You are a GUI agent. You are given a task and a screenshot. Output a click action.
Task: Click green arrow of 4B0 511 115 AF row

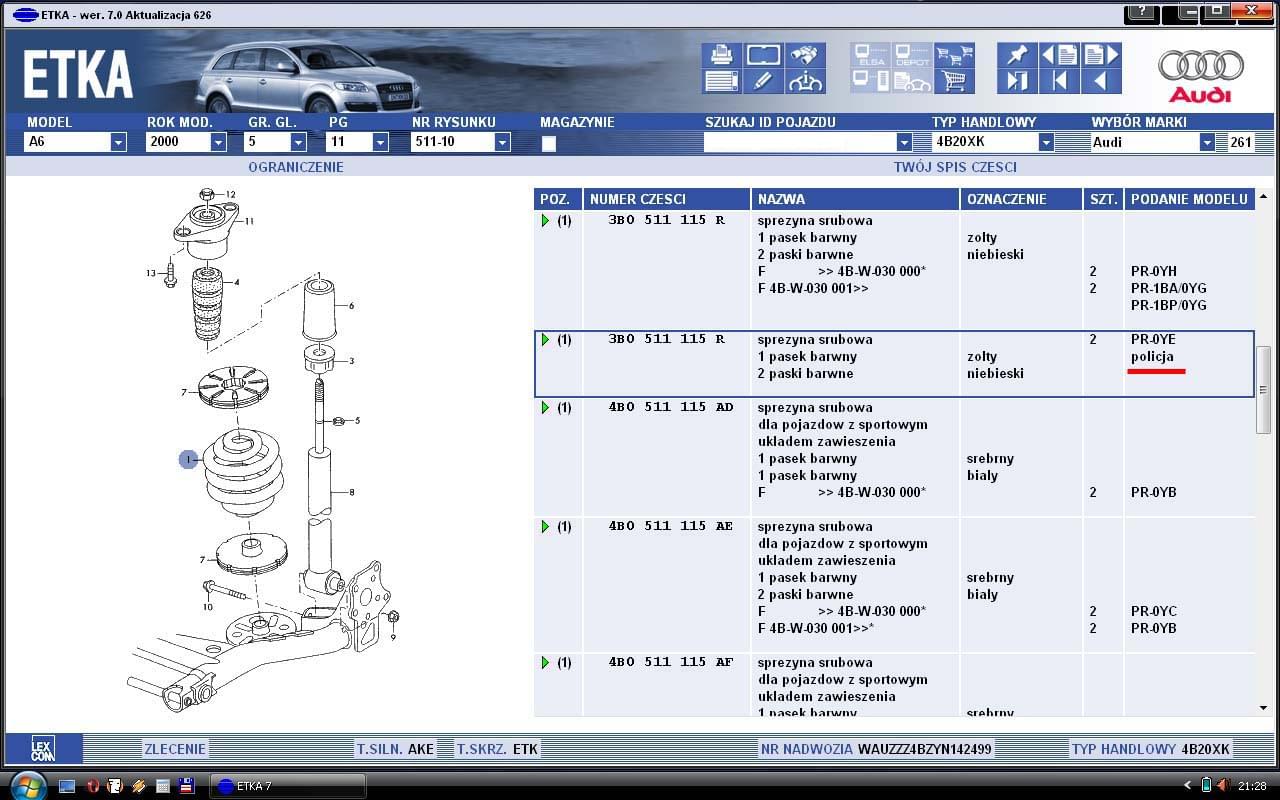pyautogui.click(x=545, y=663)
